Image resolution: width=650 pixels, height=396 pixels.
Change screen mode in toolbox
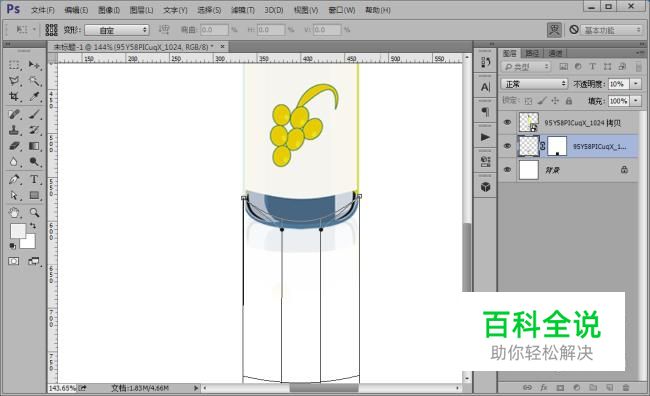click(x=34, y=261)
